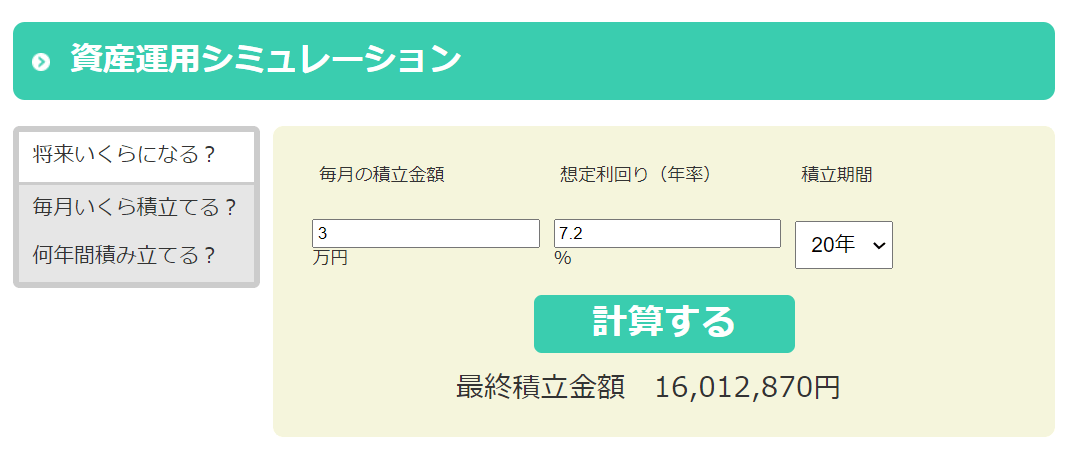Open the 20年 period dropdown
The width and height of the screenshot is (1072, 451).
pos(844,245)
